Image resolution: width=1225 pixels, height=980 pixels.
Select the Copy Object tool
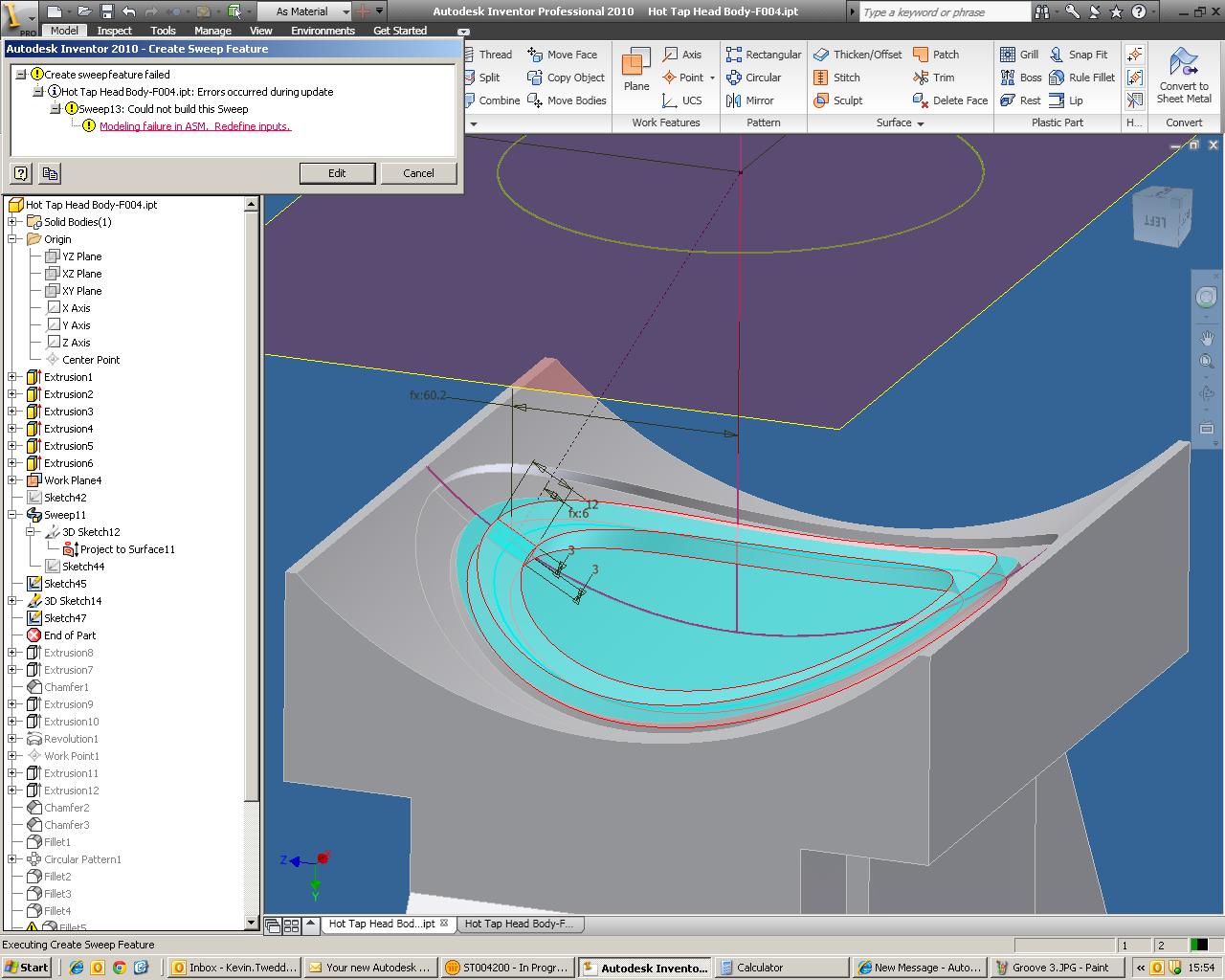(x=567, y=78)
